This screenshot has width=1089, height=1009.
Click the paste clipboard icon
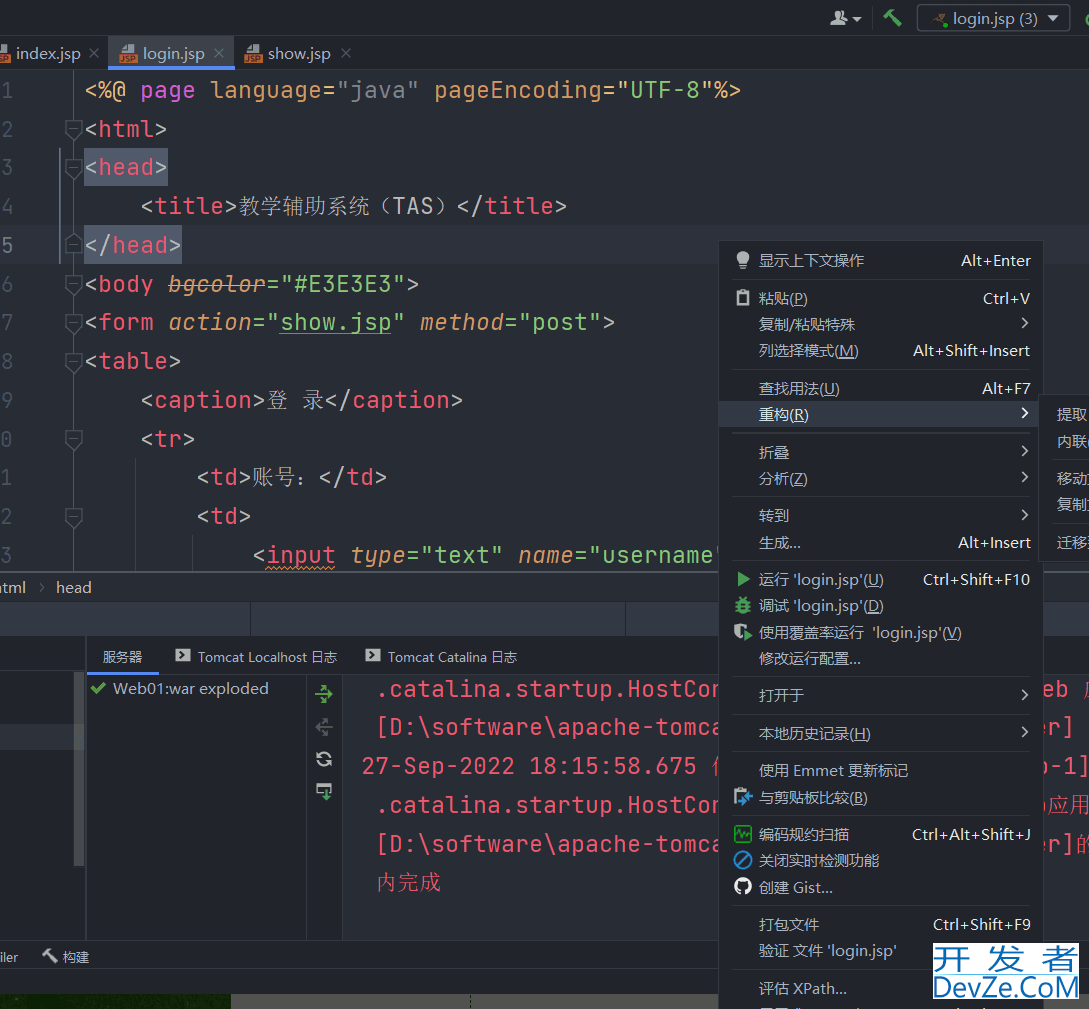(742, 298)
